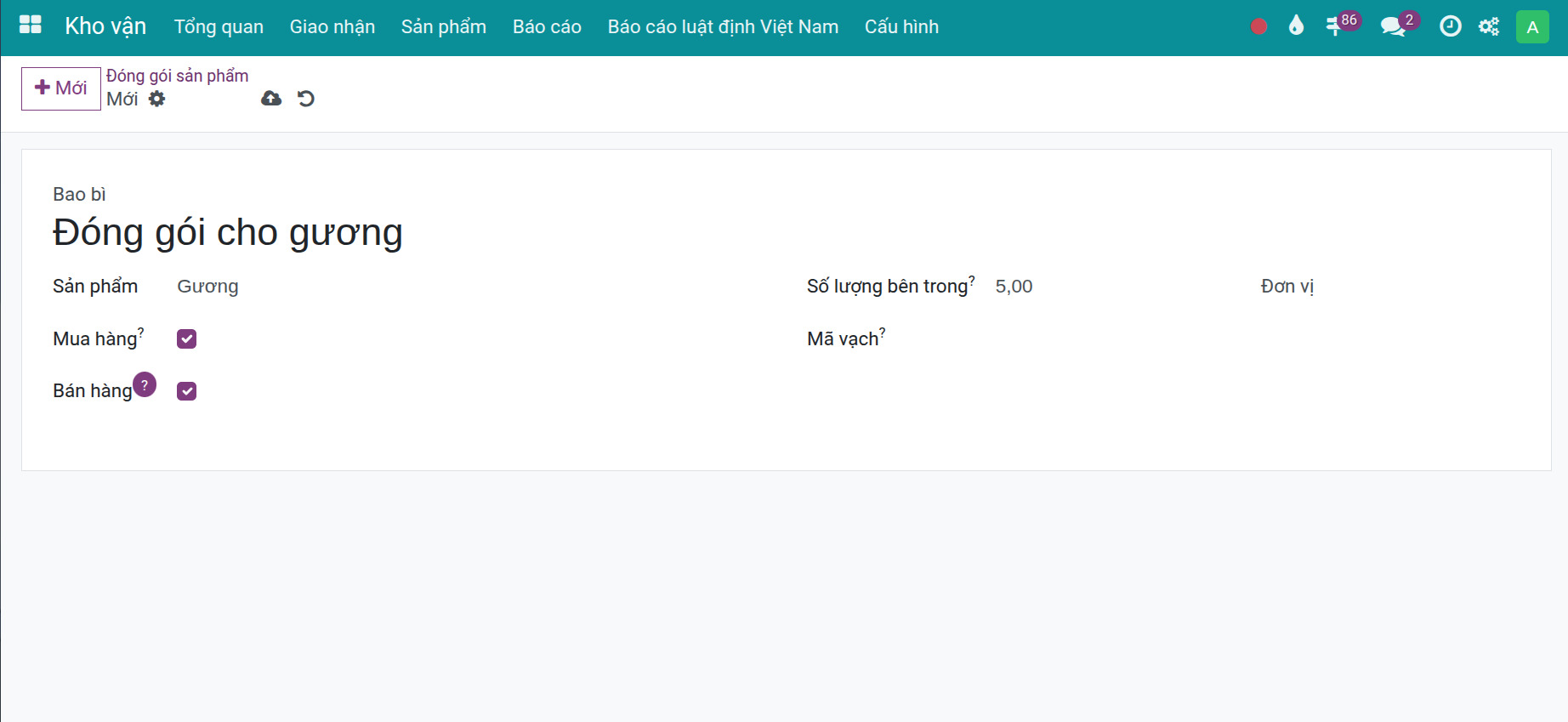Screen dimensions: 1568x722
Task: Open the Tổng quan menu item
Action: click(219, 27)
